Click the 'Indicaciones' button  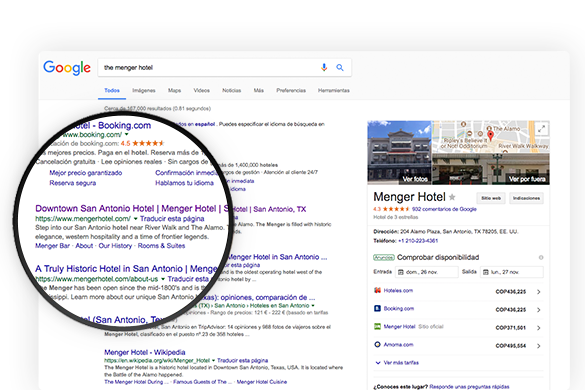tap(526, 198)
